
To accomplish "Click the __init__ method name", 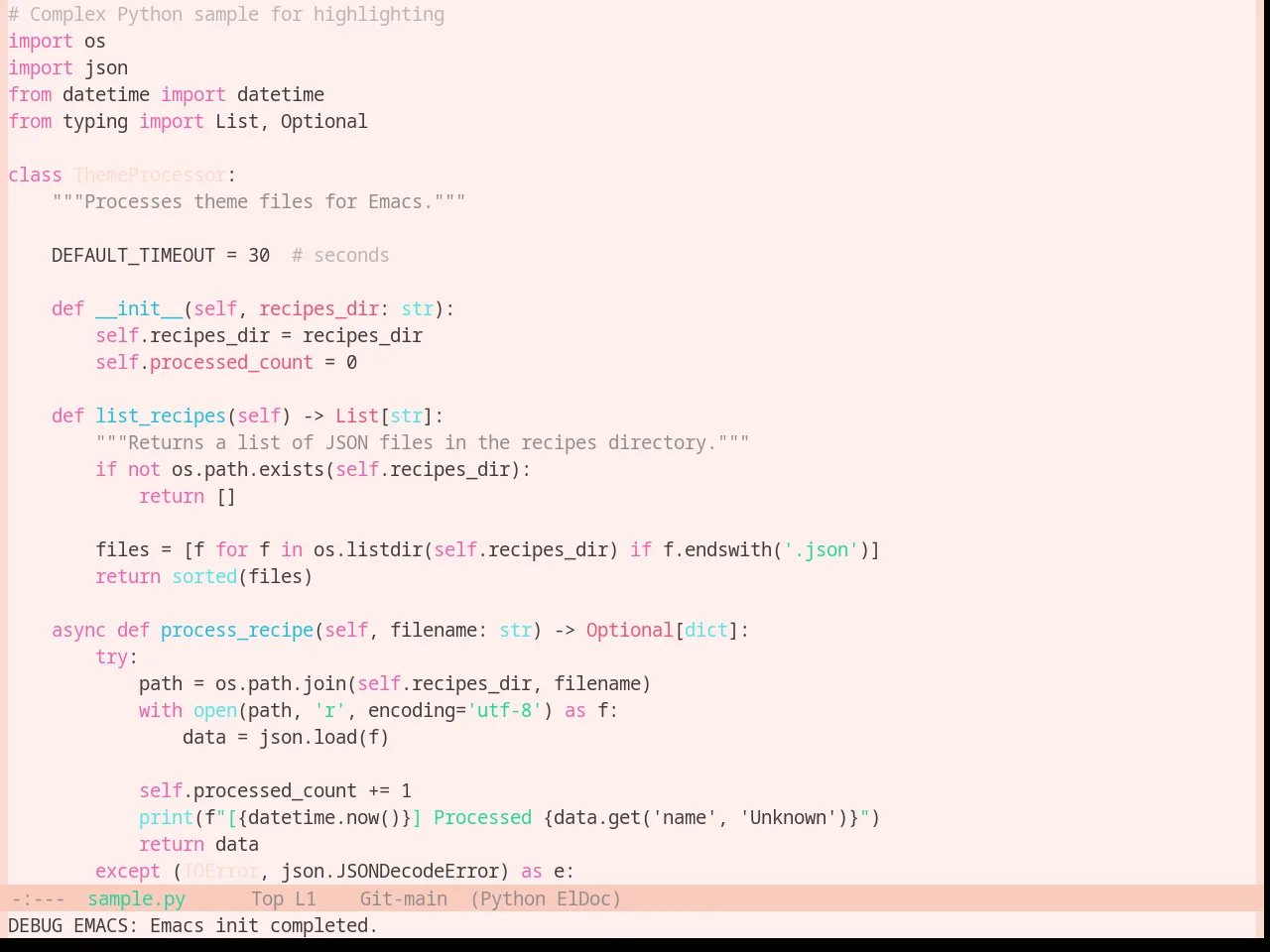I will (x=139, y=309).
